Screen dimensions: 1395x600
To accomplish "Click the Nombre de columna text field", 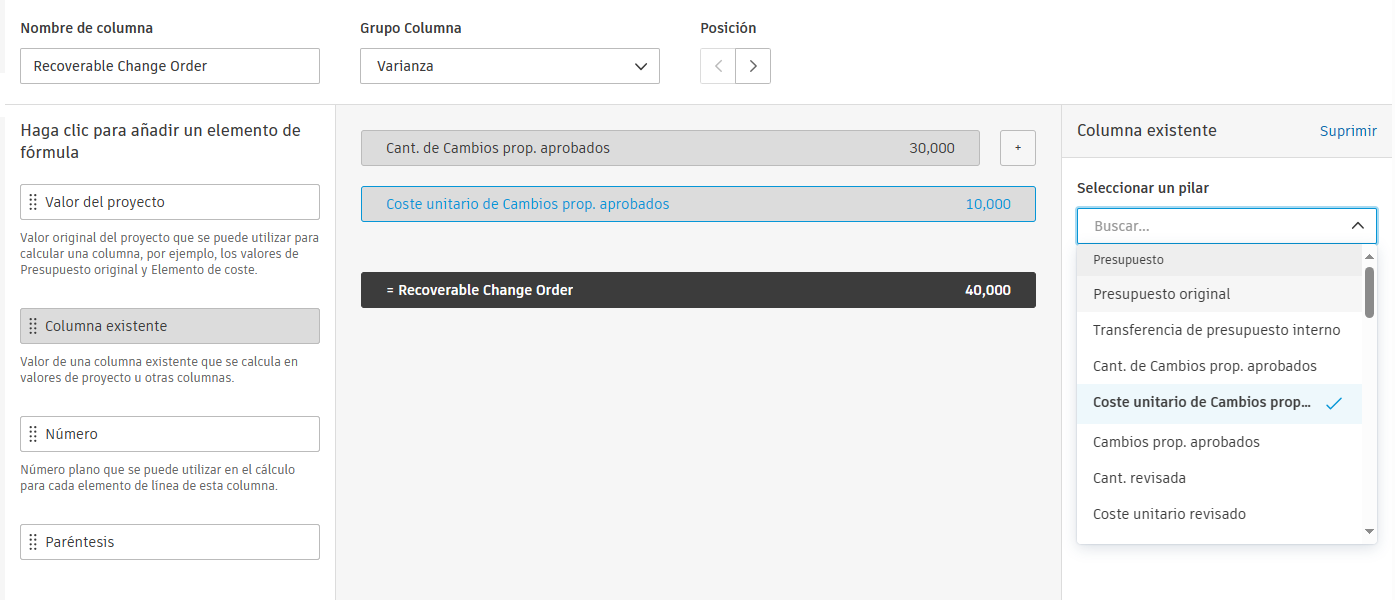I will (170, 67).
